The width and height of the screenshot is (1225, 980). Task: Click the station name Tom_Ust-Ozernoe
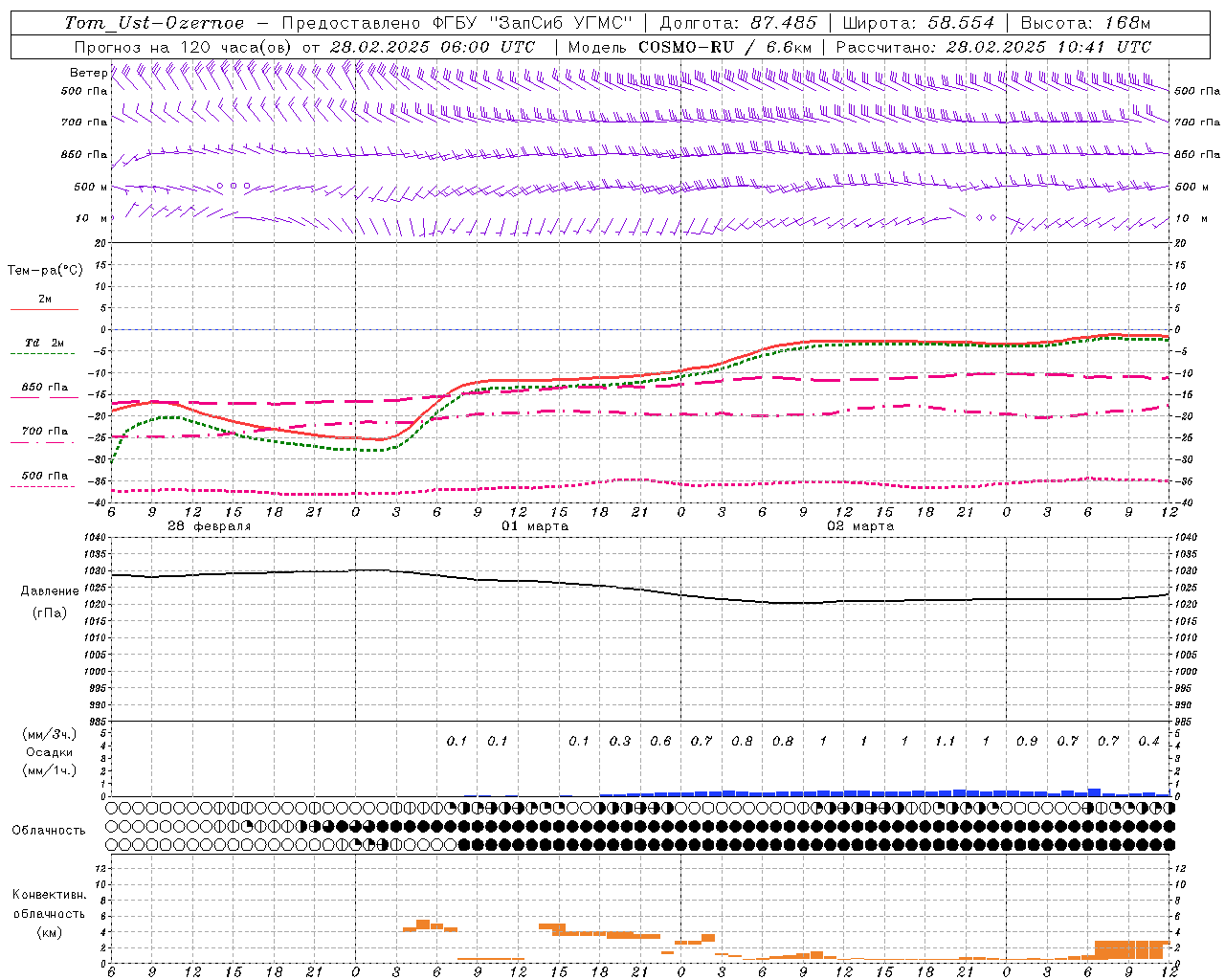154,23
